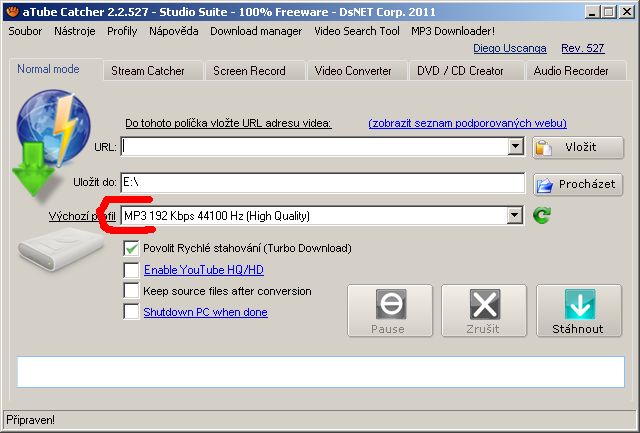Click the Pause button
This screenshot has width=640, height=433.
(x=390, y=311)
